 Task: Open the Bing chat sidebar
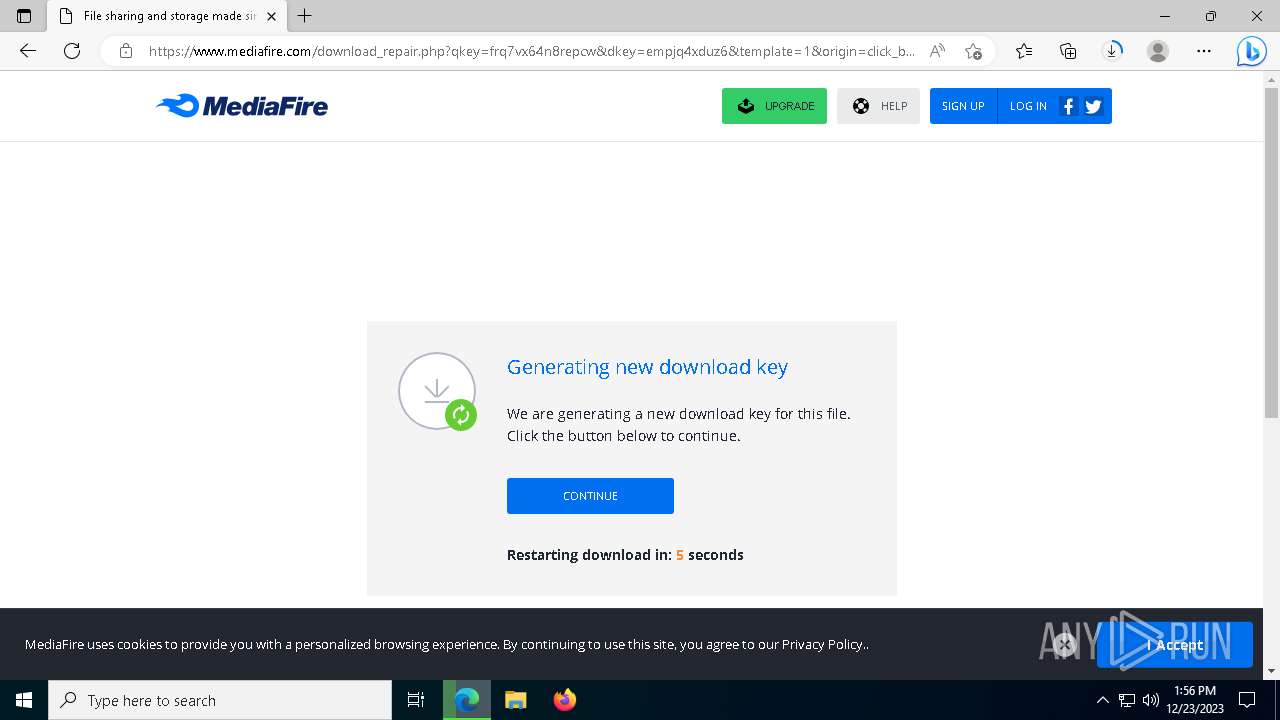coord(1251,51)
